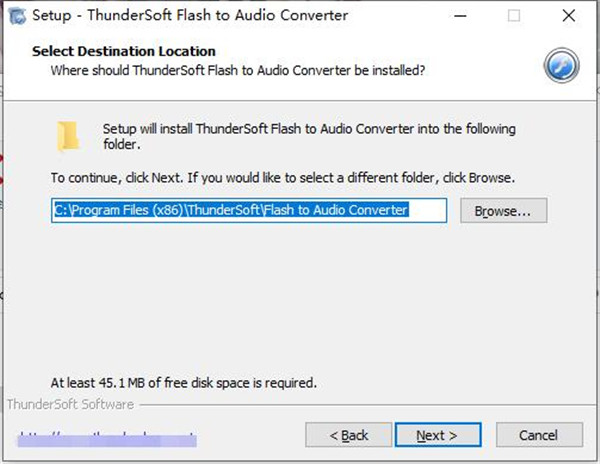Viewport: 600px width, 464px height.
Task: Proceed with the Next button
Action: tap(438, 435)
